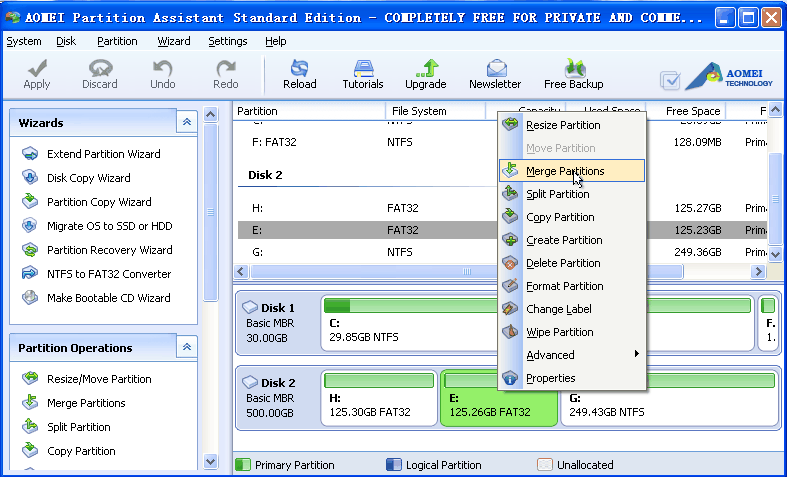Click the Disk 2 header in partition list
787x477 pixels.
coord(266,175)
